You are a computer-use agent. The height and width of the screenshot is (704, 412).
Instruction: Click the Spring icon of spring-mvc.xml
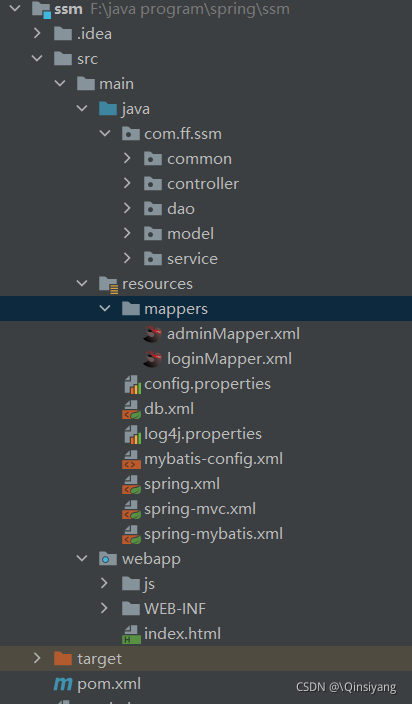pos(131,510)
